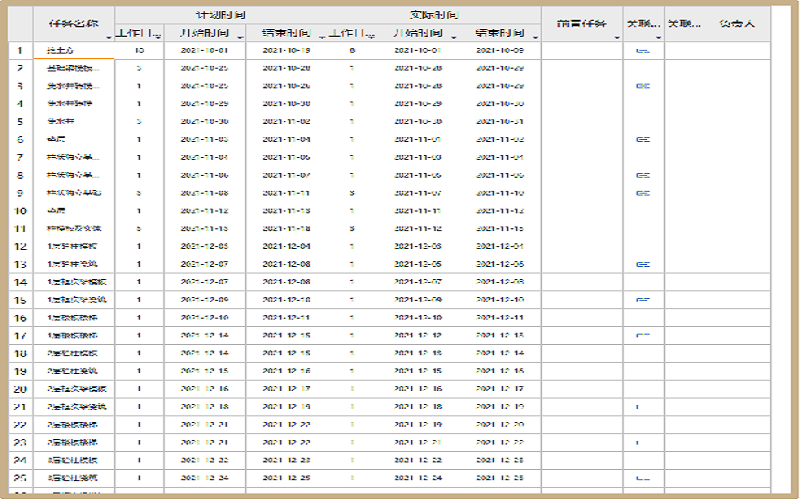Select the planned end date in row 24
The width and height of the screenshot is (800, 500).
[x=286, y=460]
